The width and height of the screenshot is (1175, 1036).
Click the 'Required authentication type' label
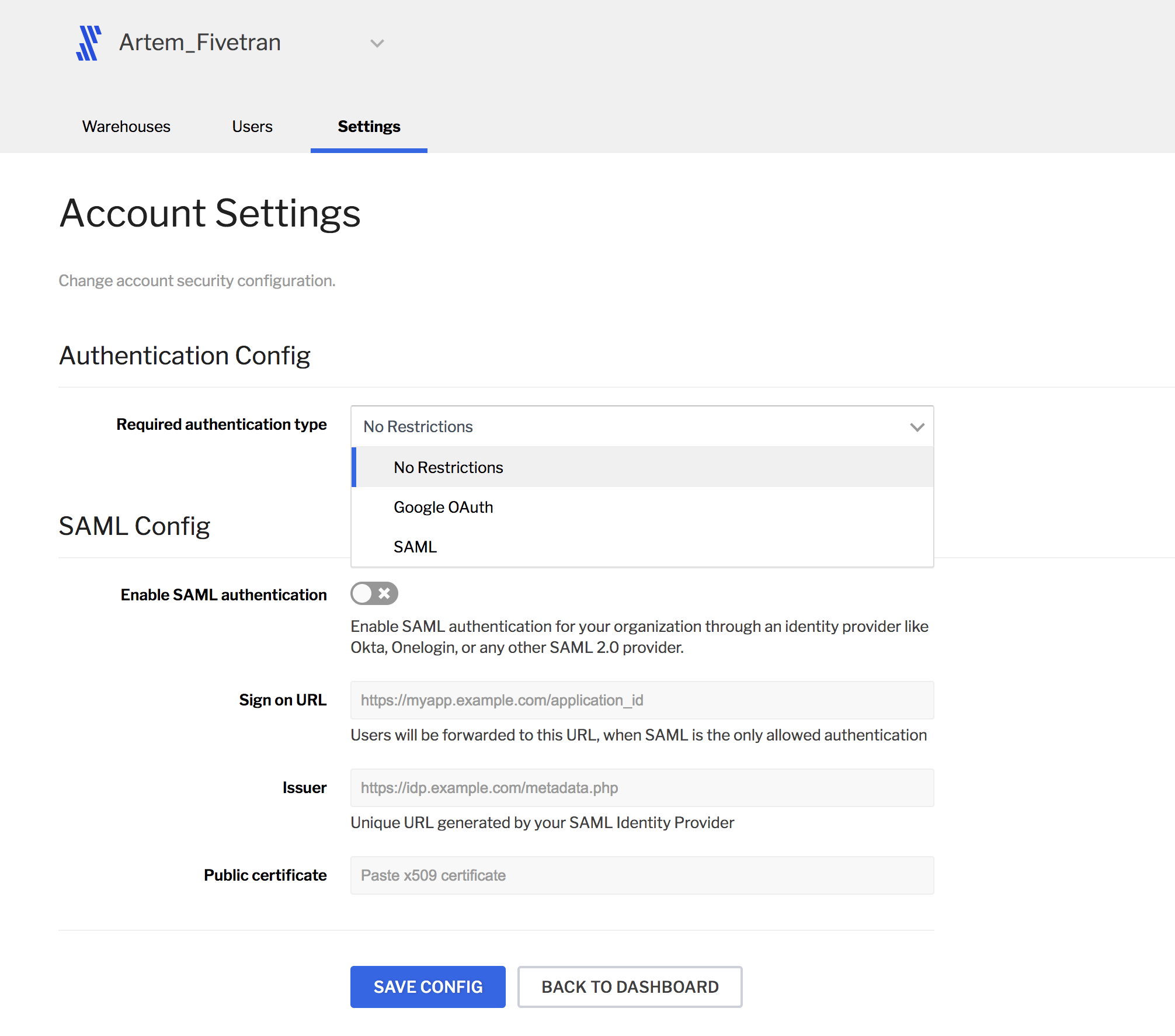(221, 425)
